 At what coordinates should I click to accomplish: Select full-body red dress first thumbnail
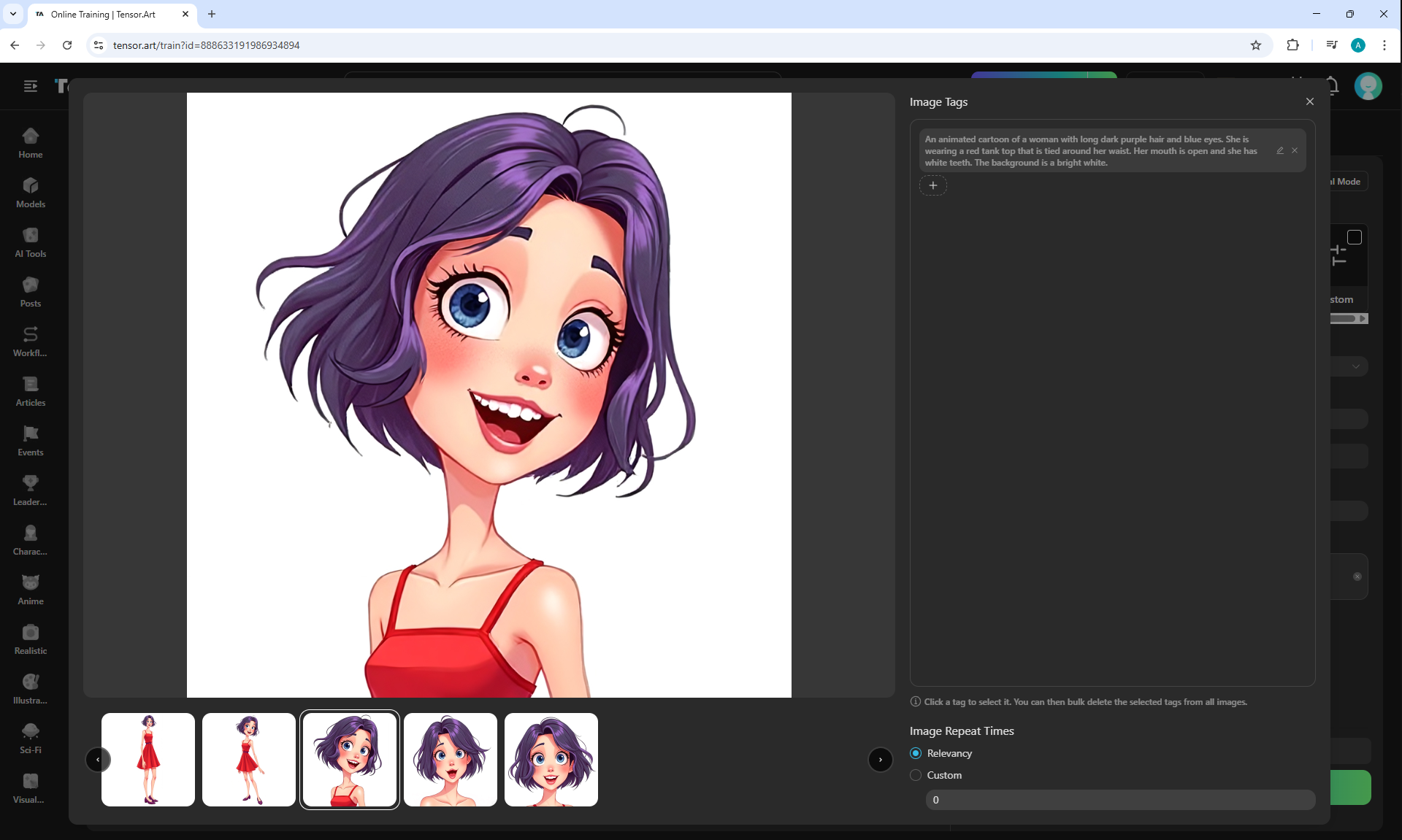click(x=148, y=760)
